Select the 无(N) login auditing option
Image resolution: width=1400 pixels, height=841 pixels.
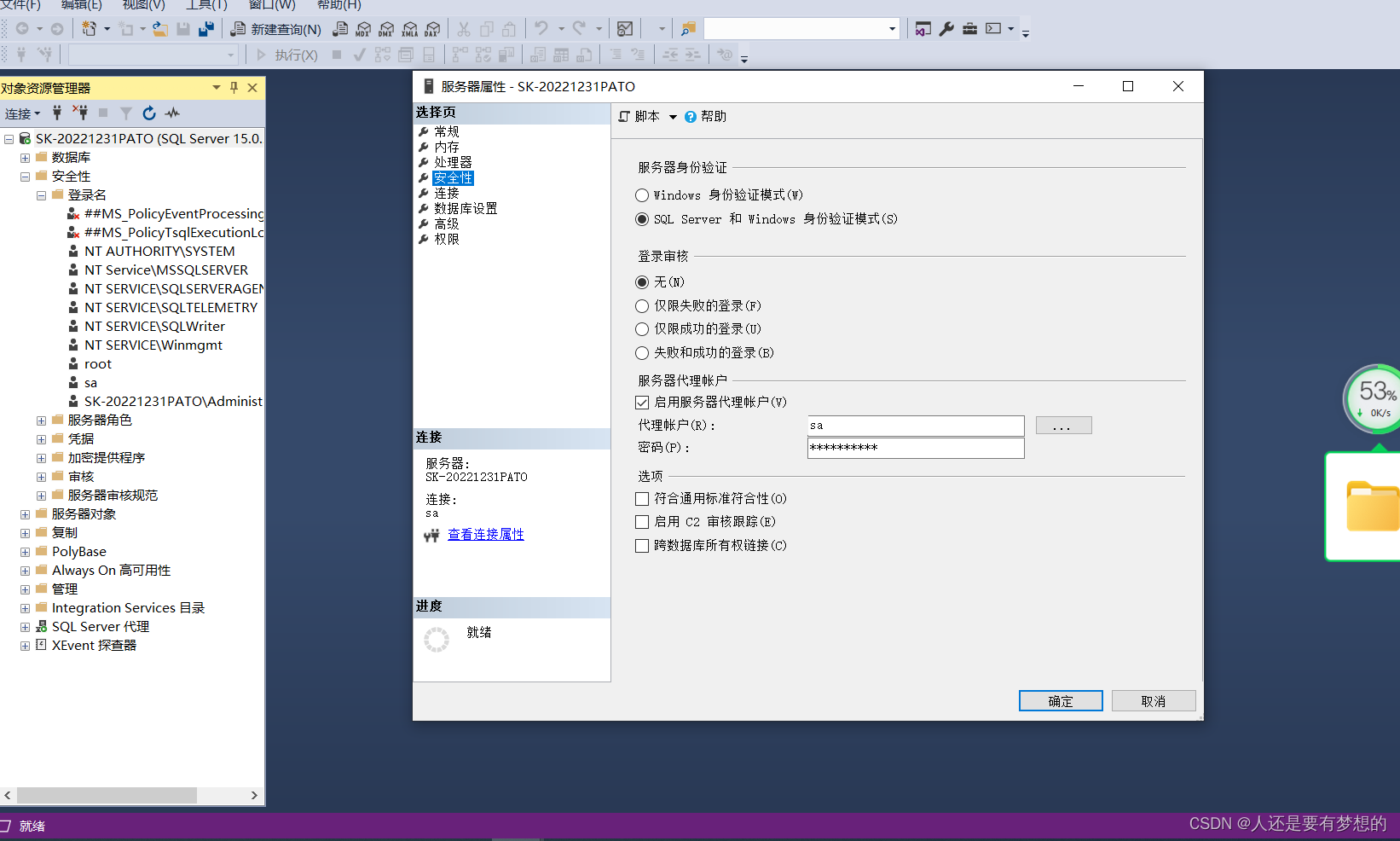[x=642, y=282]
